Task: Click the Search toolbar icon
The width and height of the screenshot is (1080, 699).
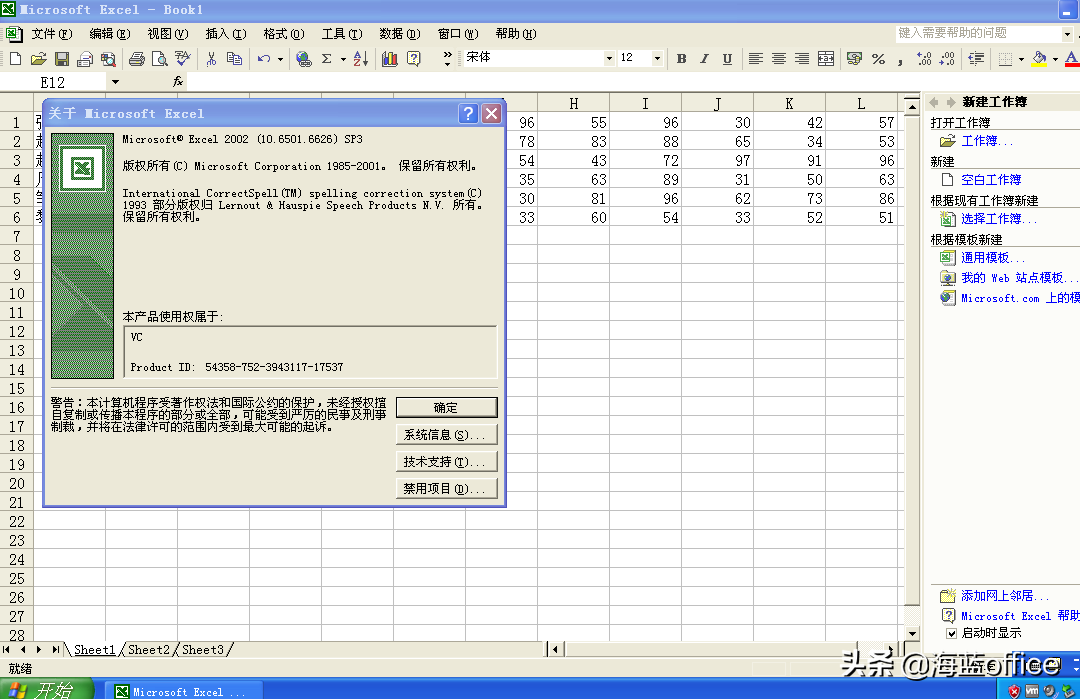Action: pos(108,59)
